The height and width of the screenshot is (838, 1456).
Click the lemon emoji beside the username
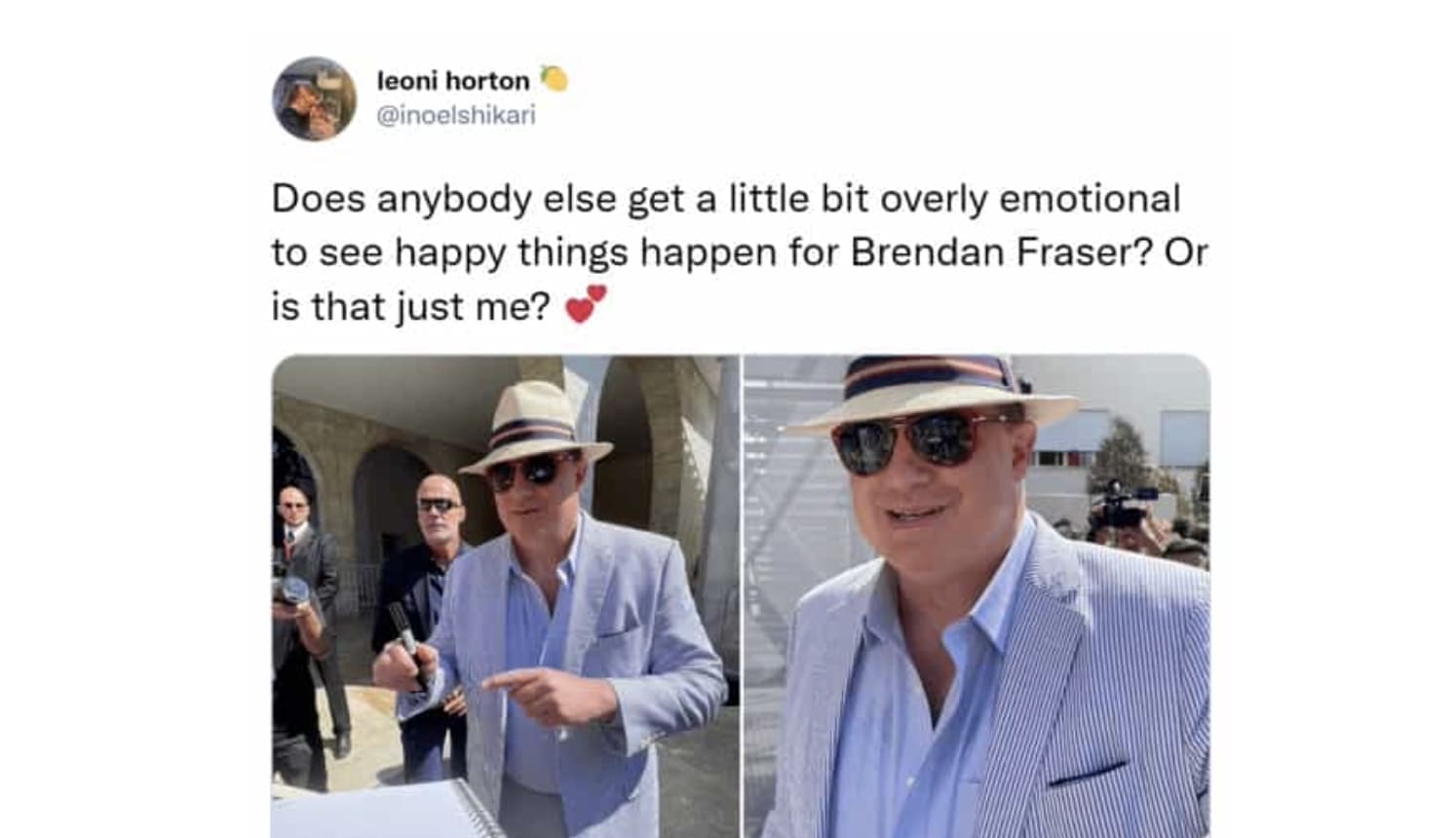pos(555,79)
